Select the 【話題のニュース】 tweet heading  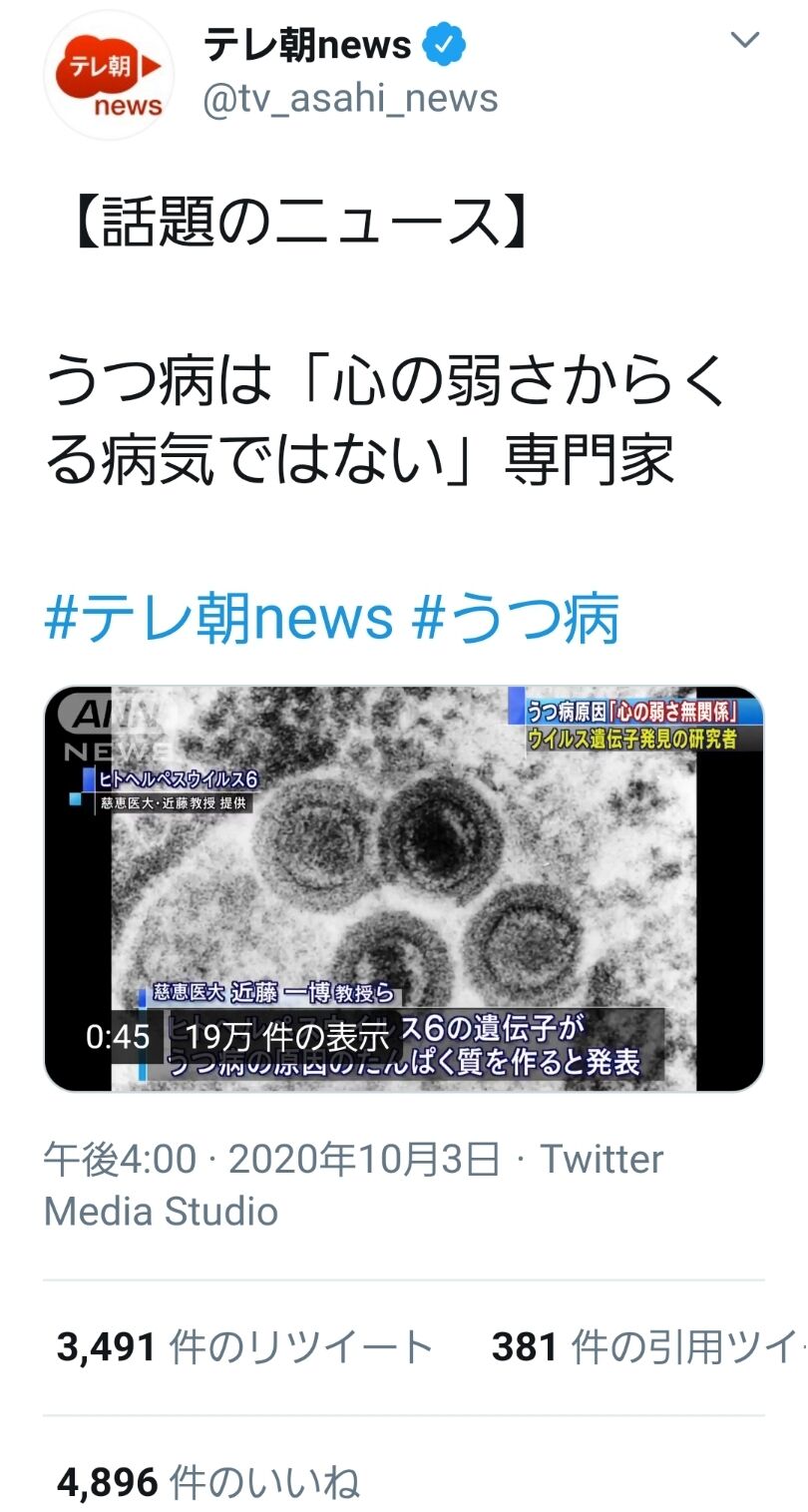click(298, 222)
